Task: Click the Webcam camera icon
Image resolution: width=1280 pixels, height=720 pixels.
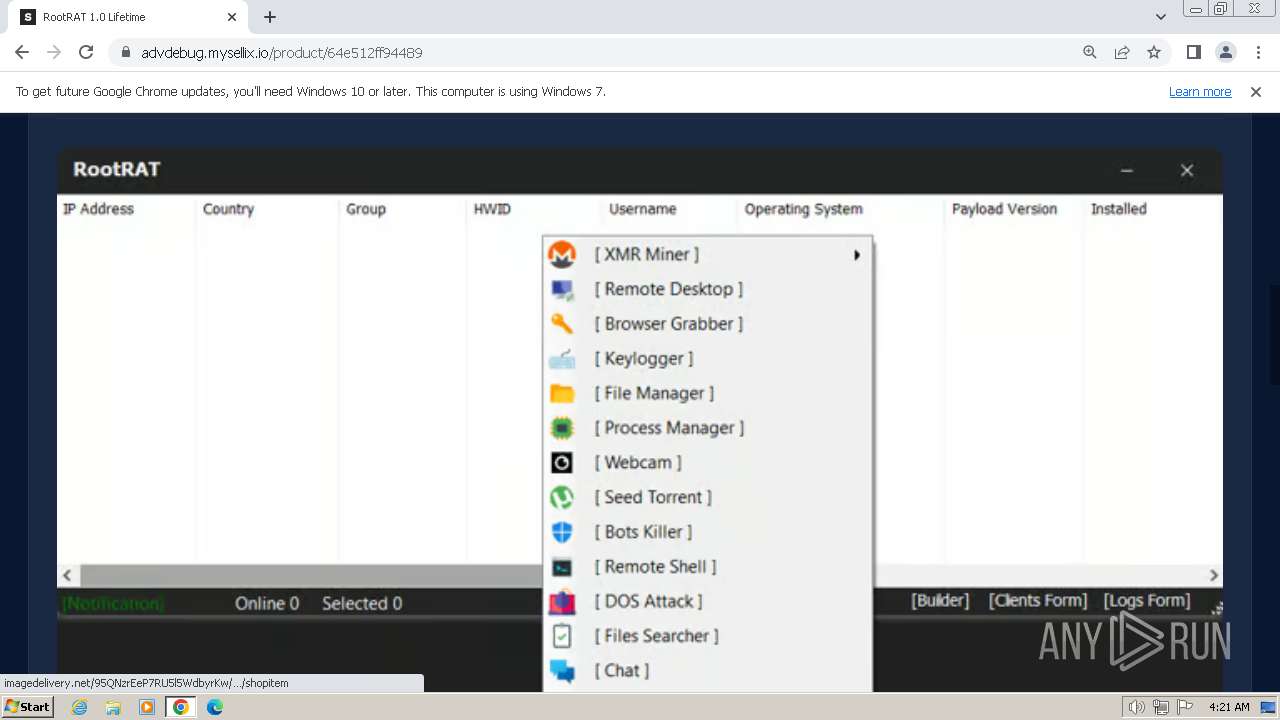Action: [x=562, y=463]
